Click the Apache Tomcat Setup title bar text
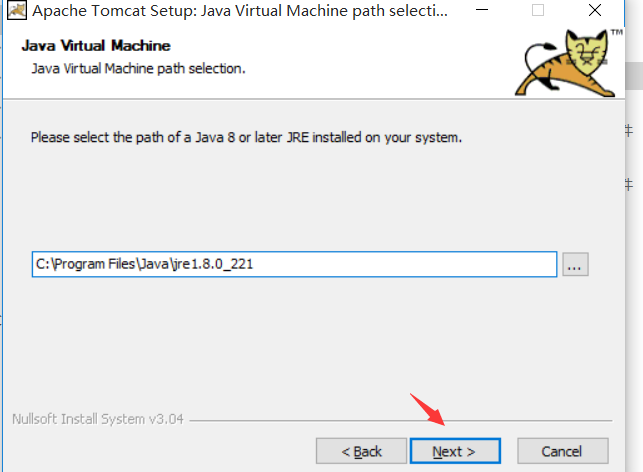 point(240,11)
